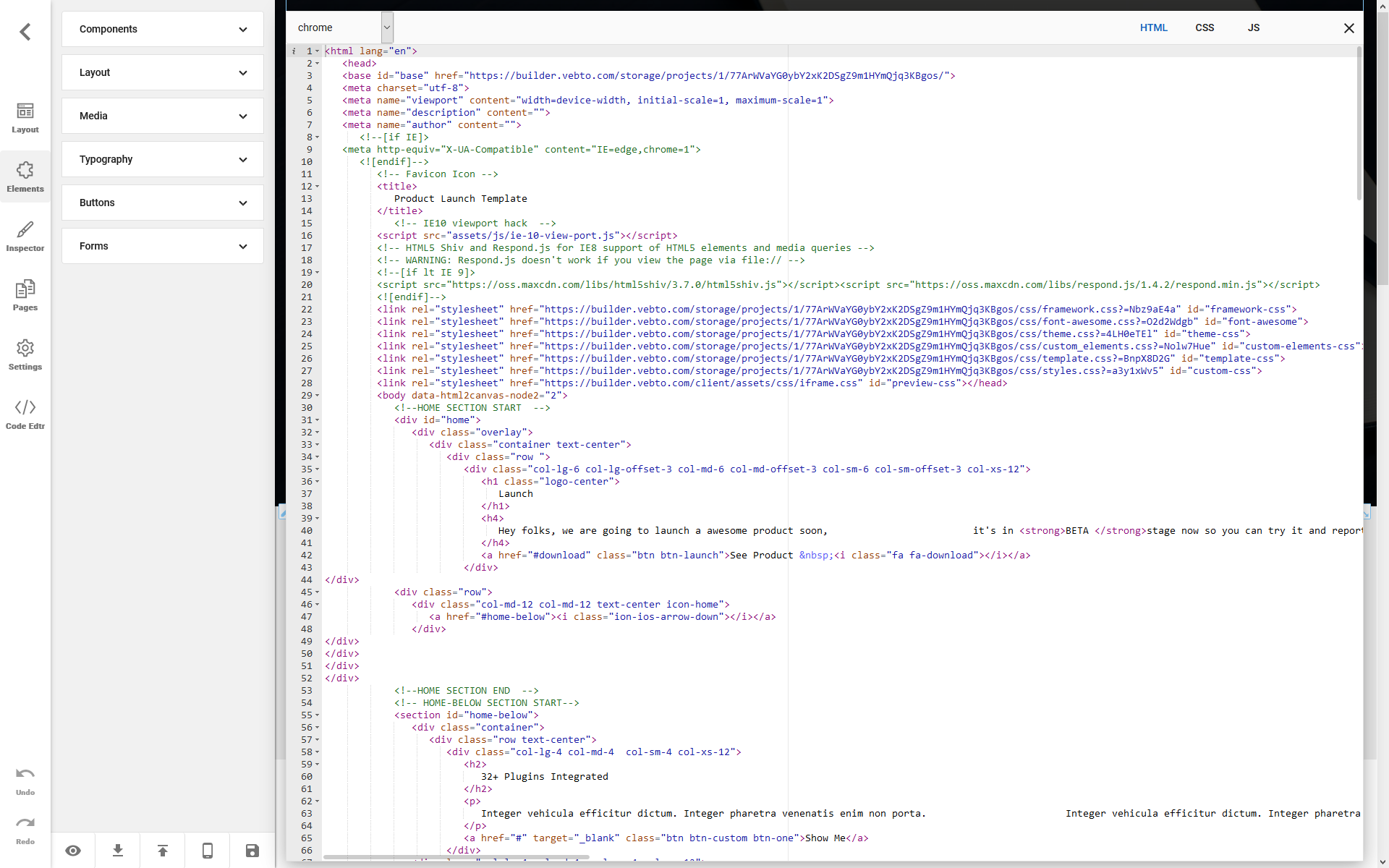
Task: Open the Pages panel
Action: (x=25, y=295)
